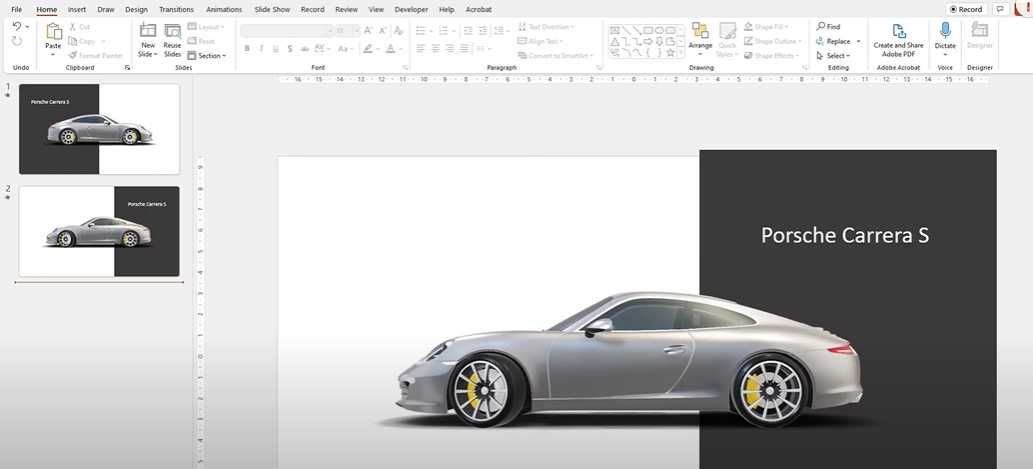Click the Format Painter tool

coord(95,56)
